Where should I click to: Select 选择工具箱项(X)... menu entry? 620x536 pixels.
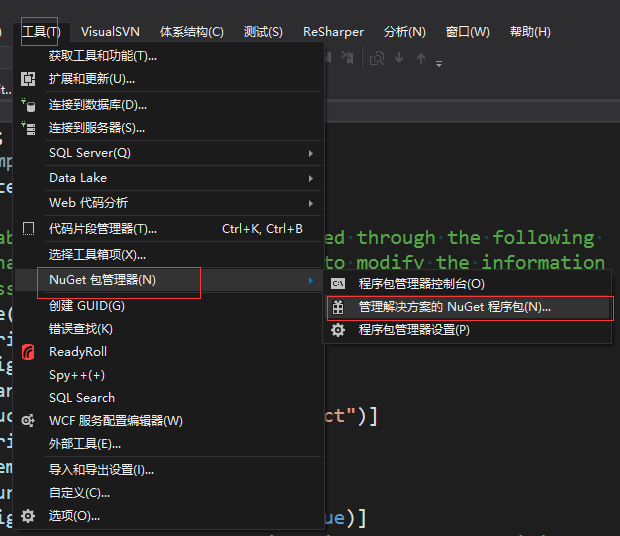(168, 255)
